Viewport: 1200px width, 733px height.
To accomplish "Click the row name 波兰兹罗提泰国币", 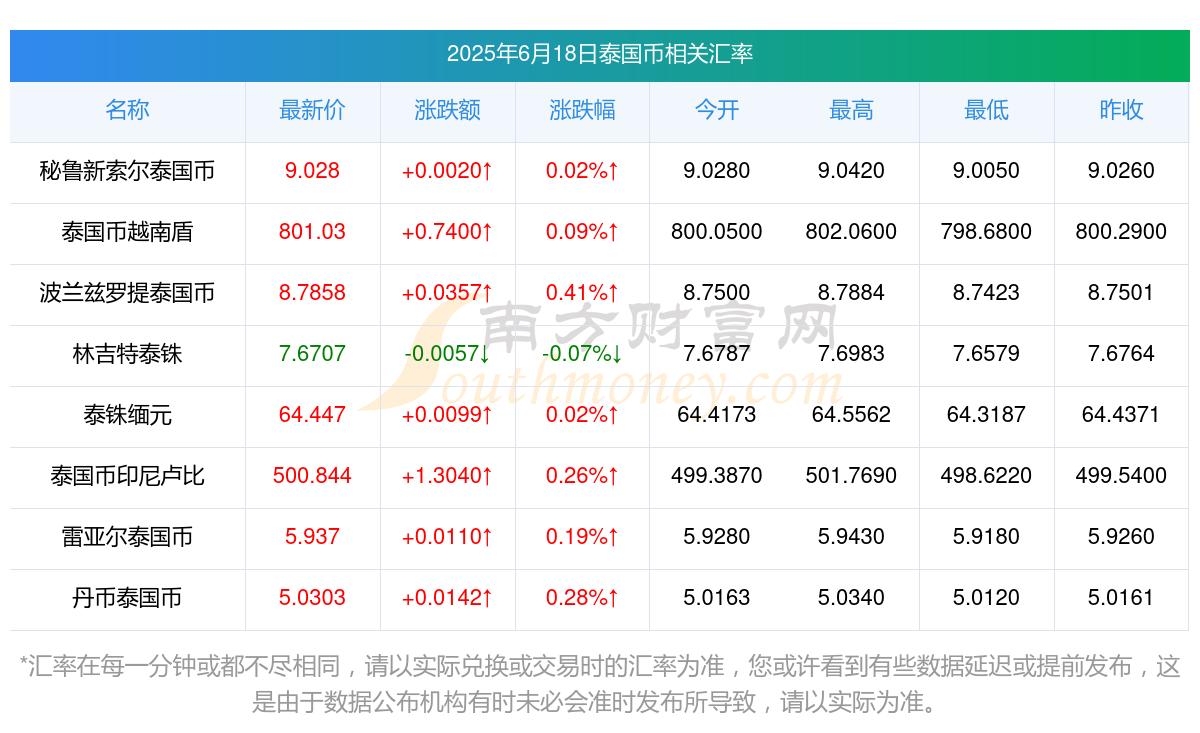I will tap(127, 293).
